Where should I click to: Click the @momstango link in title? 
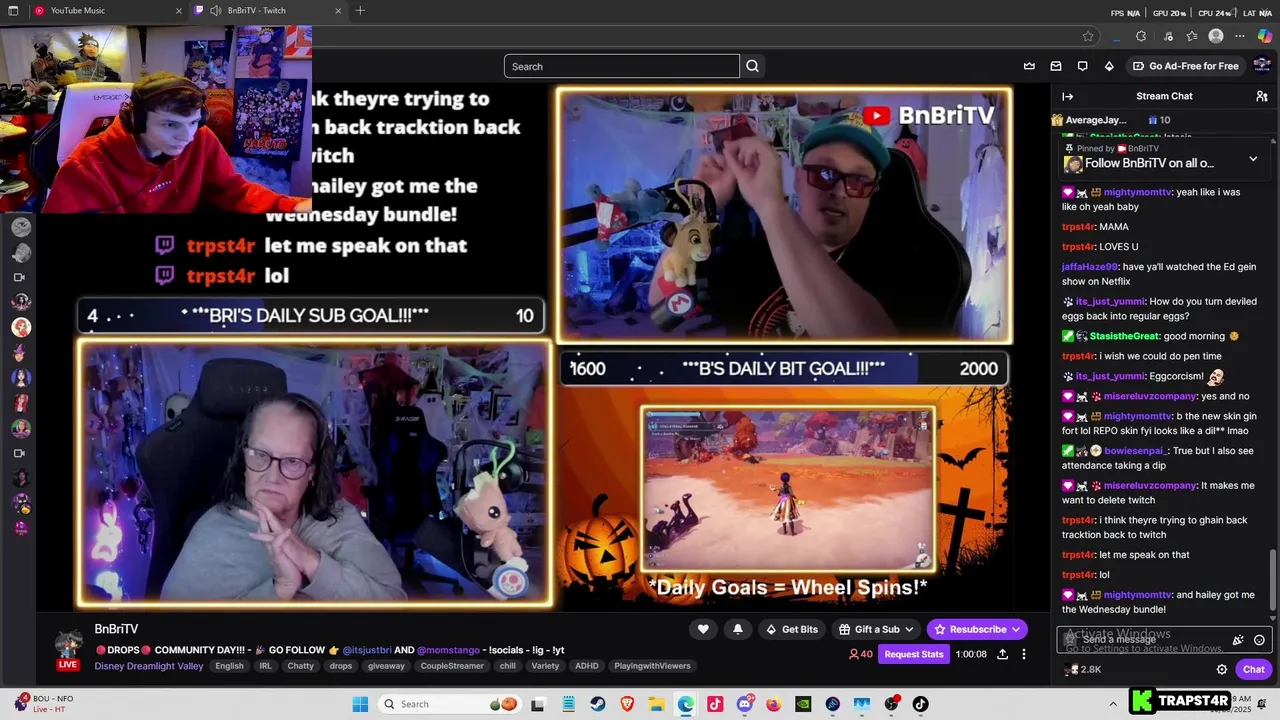coord(448,650)
